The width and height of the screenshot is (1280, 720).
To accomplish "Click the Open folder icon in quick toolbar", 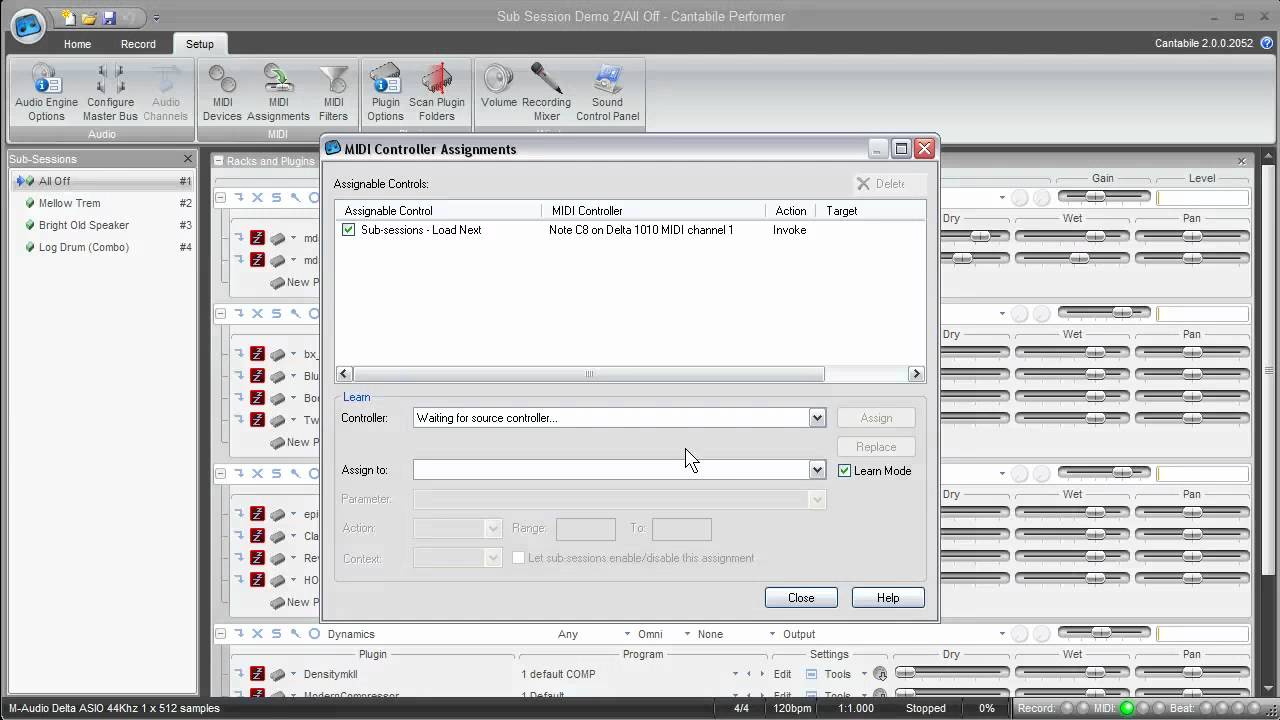I will pyautogui.click(x=88, y=17).
